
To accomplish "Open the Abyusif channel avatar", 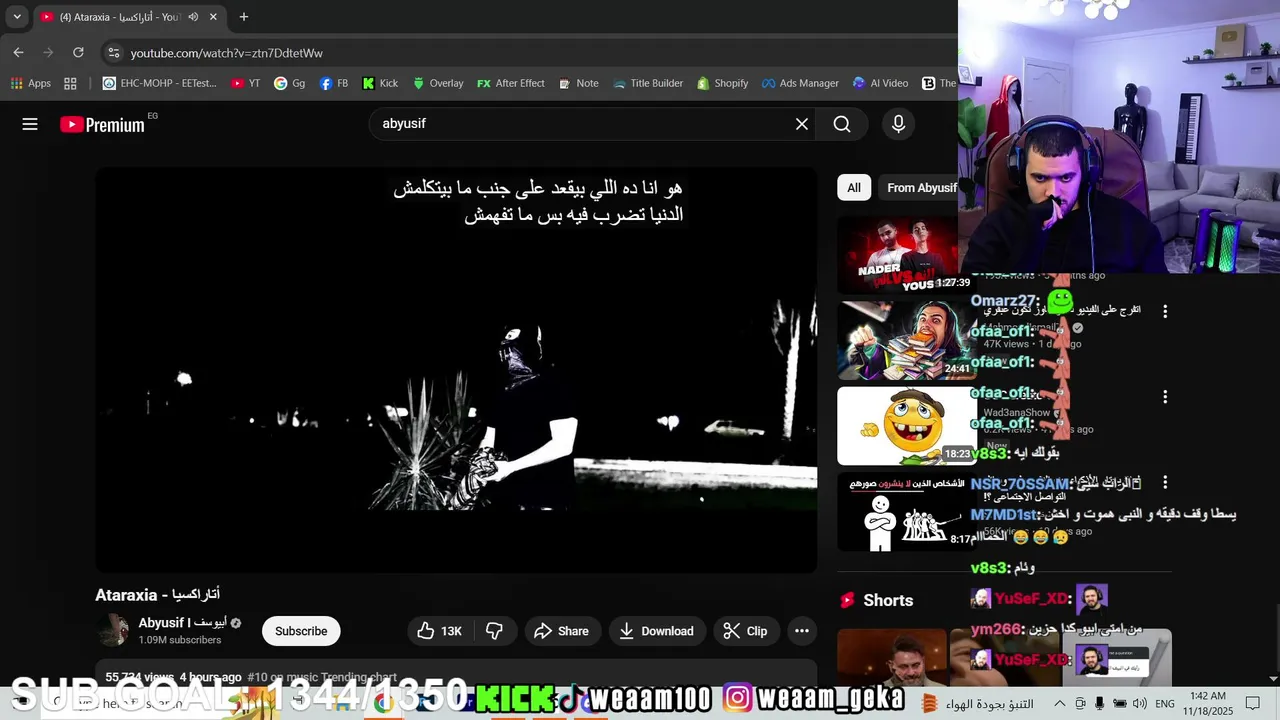I will [113, 631].
